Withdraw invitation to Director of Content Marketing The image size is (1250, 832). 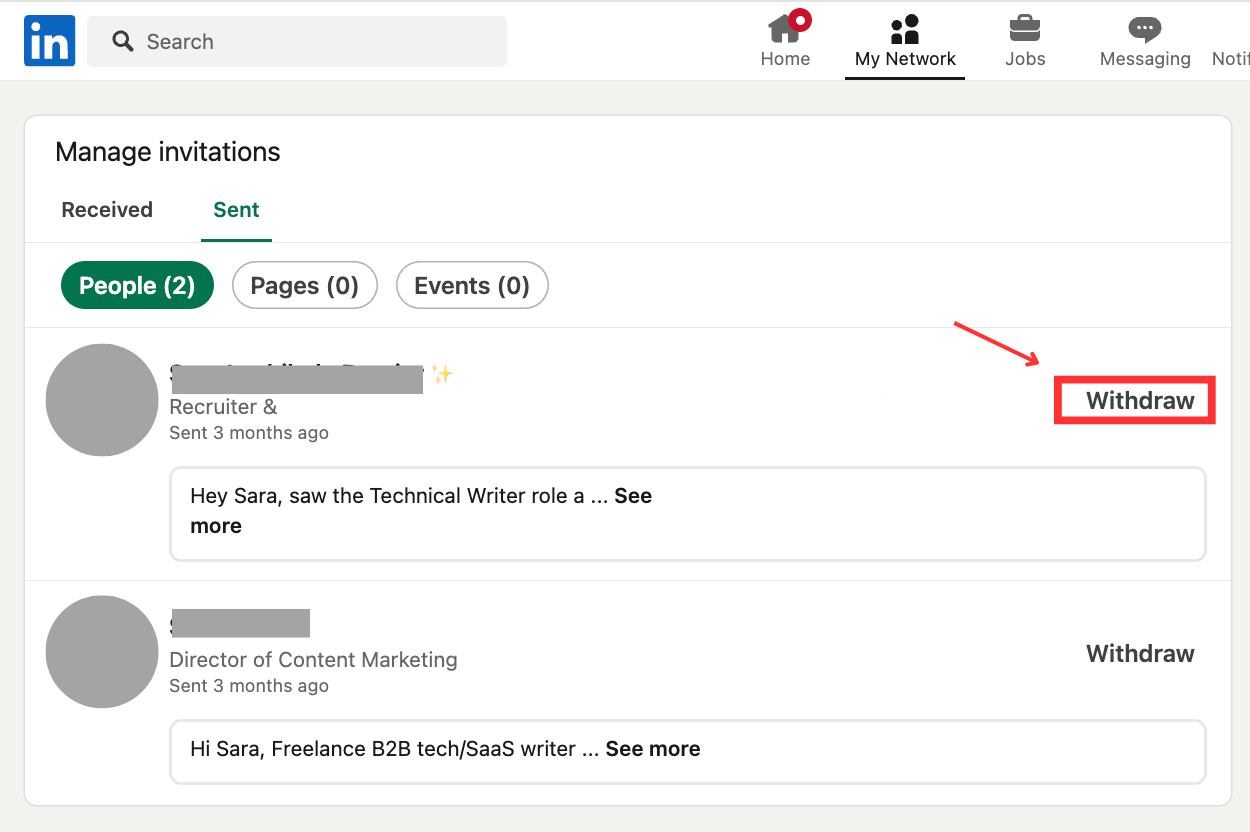point(1140,654)
